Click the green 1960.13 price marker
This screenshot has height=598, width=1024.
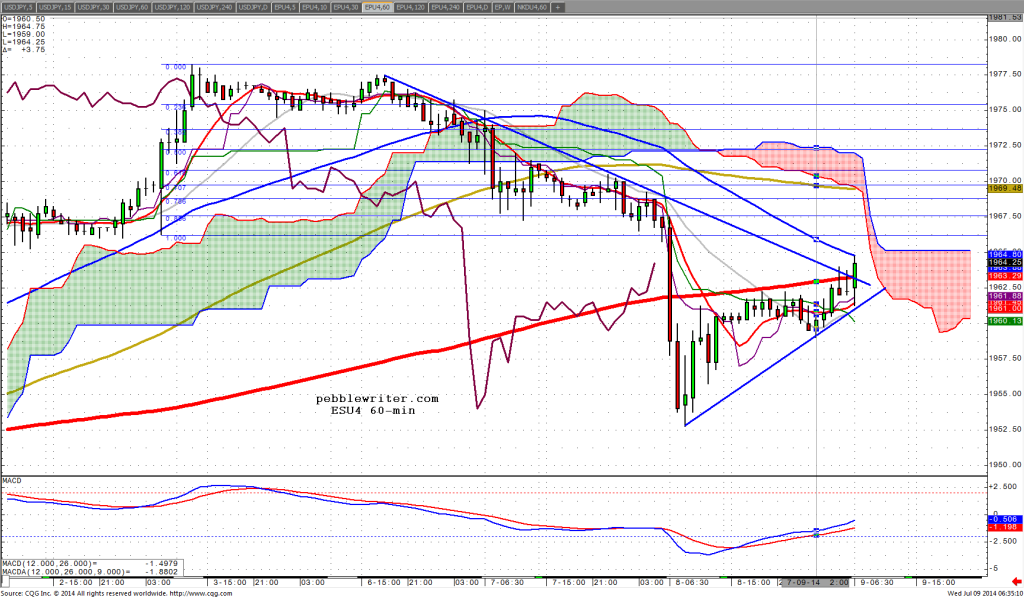[1002, 320]
